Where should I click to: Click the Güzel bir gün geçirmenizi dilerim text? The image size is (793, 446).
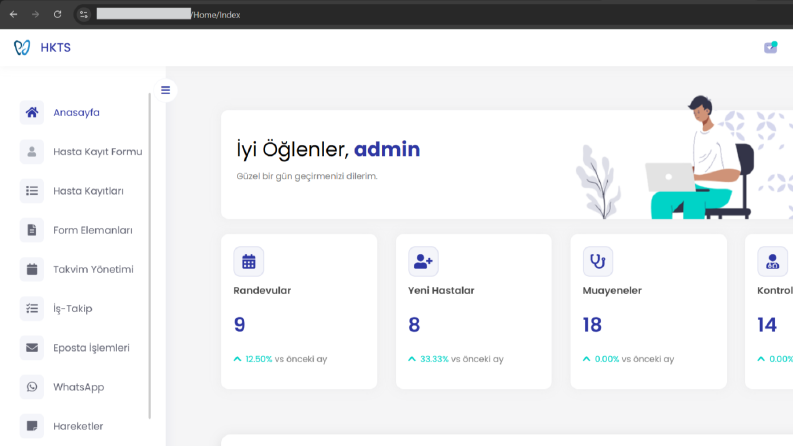coord(307,176)
